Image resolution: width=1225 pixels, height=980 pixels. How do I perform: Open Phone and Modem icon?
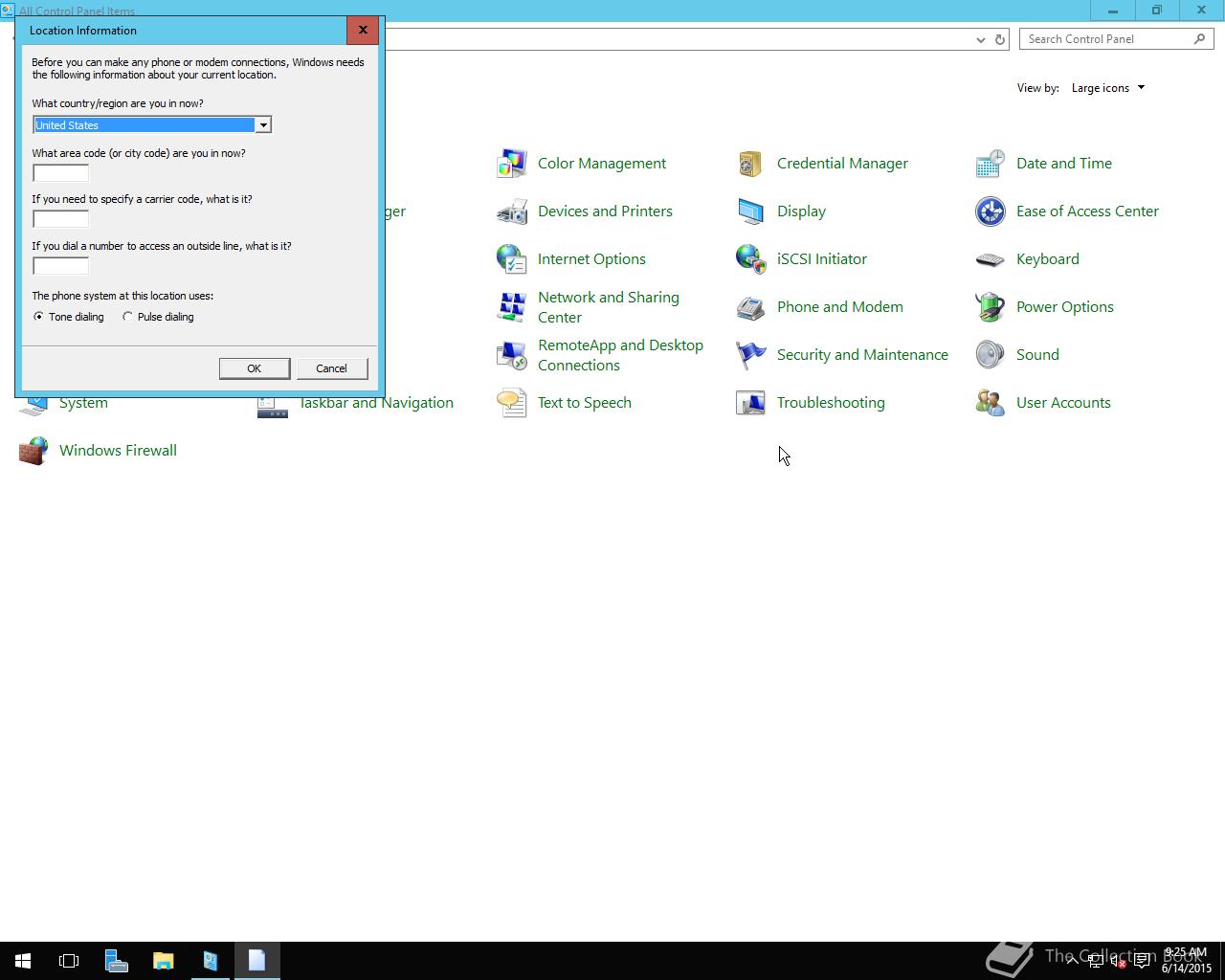tap(751, 307)
